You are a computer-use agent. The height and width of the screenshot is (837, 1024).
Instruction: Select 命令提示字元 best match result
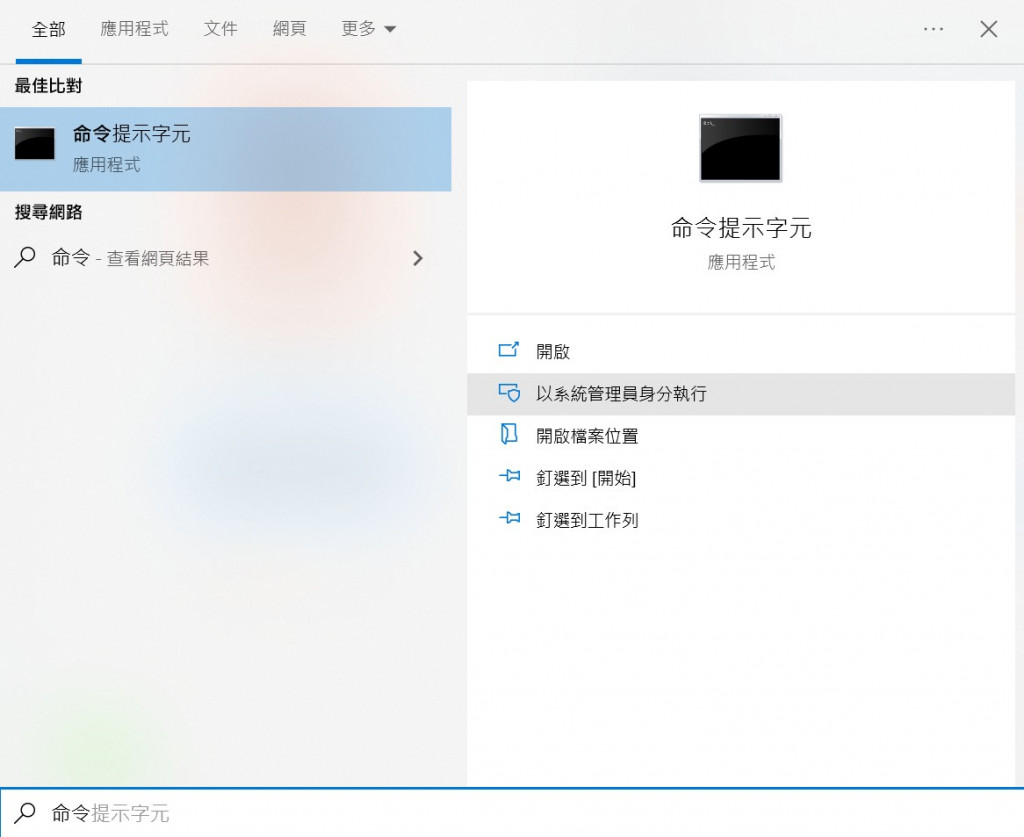[225, 149]
